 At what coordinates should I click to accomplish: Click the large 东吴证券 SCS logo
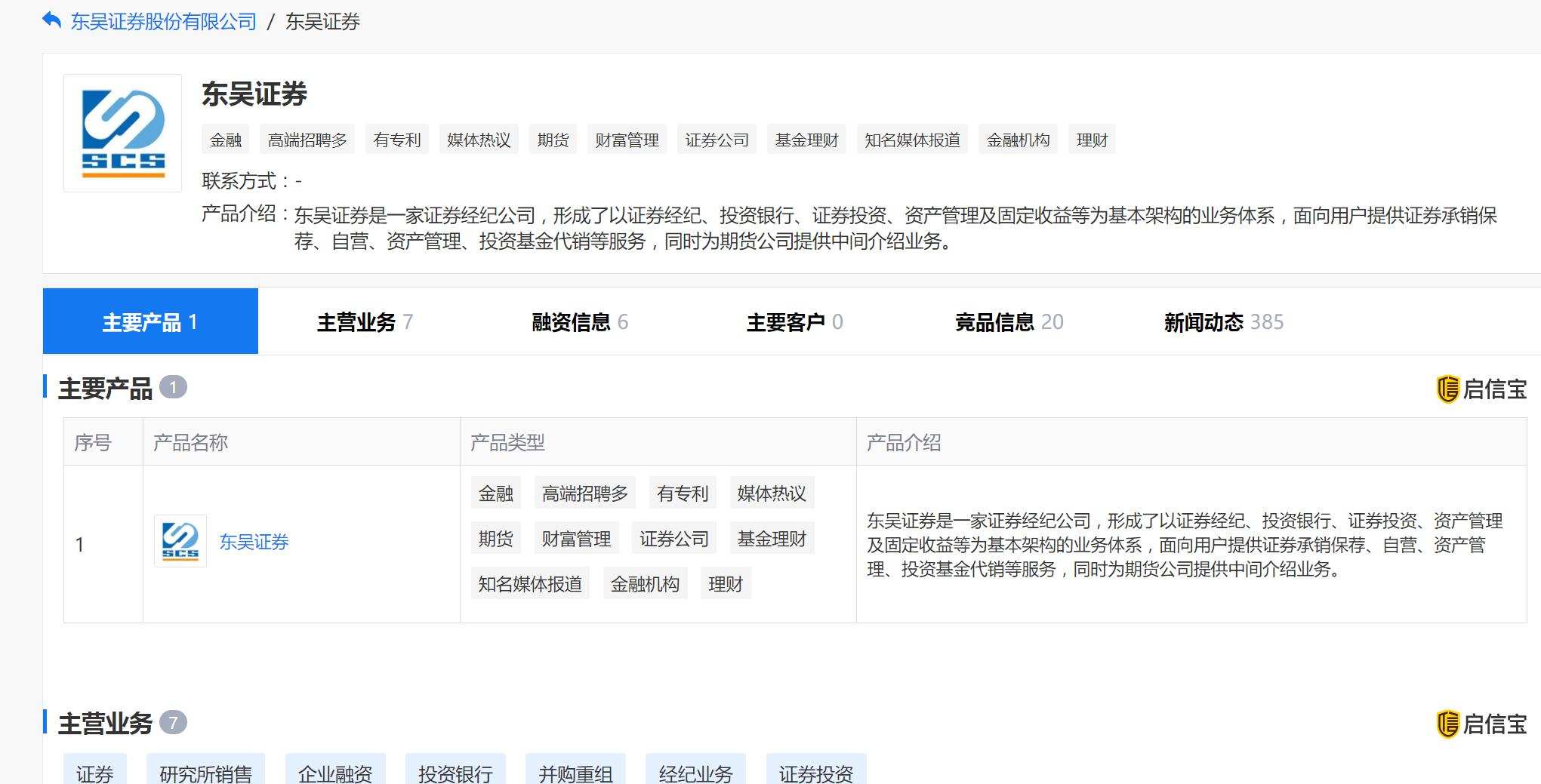(122, 133)
